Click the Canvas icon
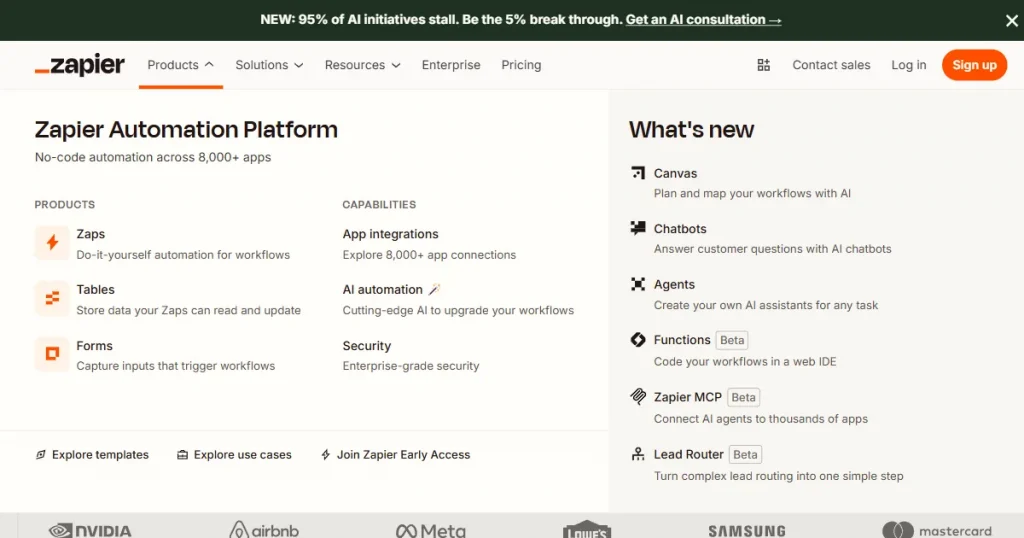1024x538 pixels. [x=638, y=173]
